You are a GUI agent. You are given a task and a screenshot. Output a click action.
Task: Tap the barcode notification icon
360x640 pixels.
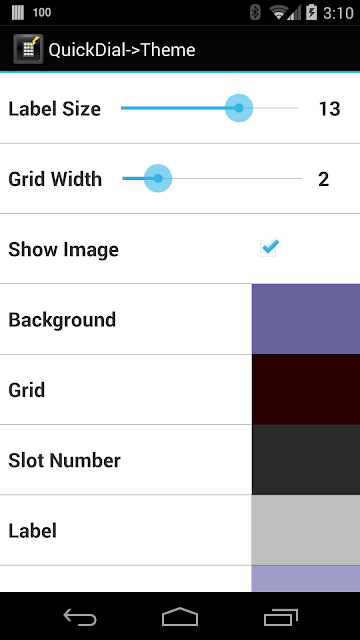pyautogui.click(x=18, y=13)
